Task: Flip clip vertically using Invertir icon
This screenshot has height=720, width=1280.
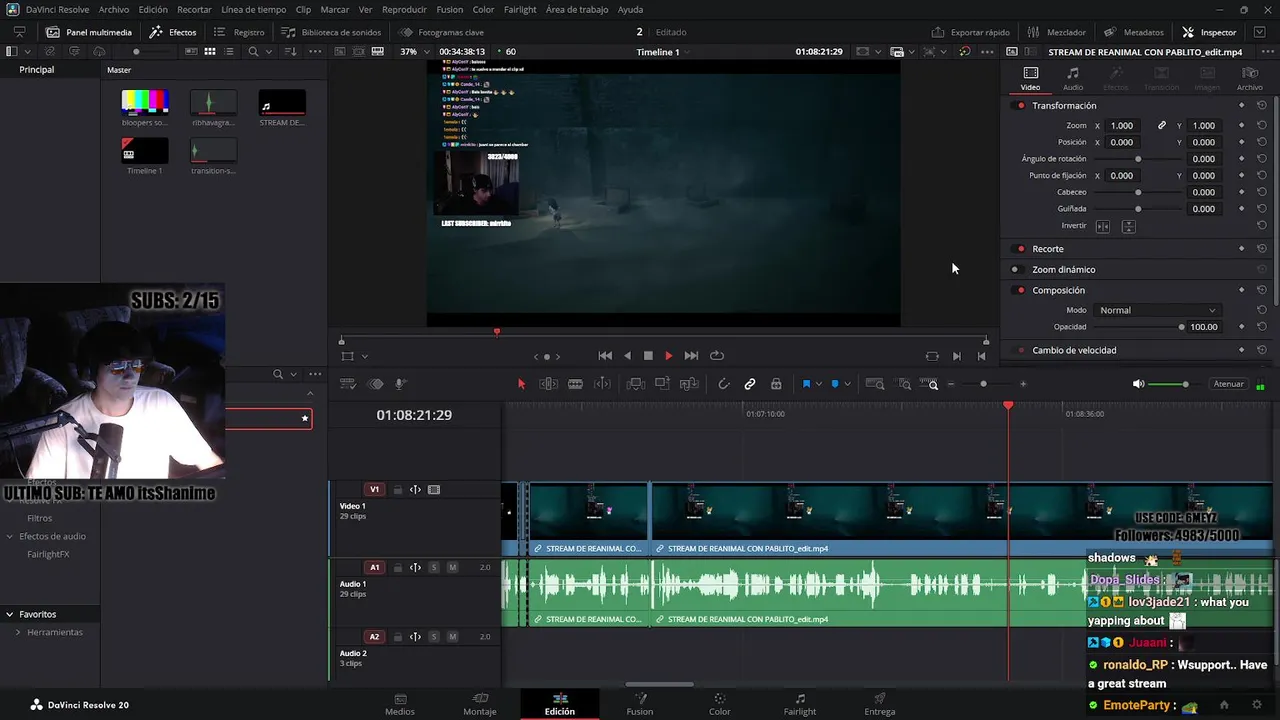Action: coord(1128,226)
